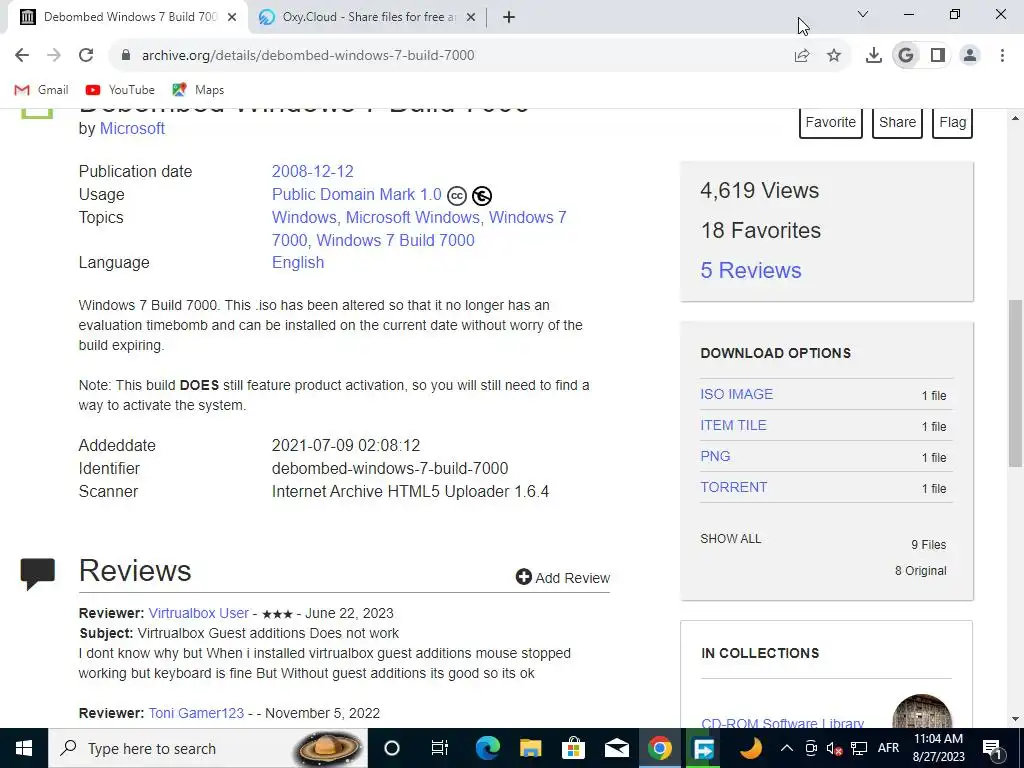Open the English language link
This screenshot has width=1024, height=768.
point(298,263)
